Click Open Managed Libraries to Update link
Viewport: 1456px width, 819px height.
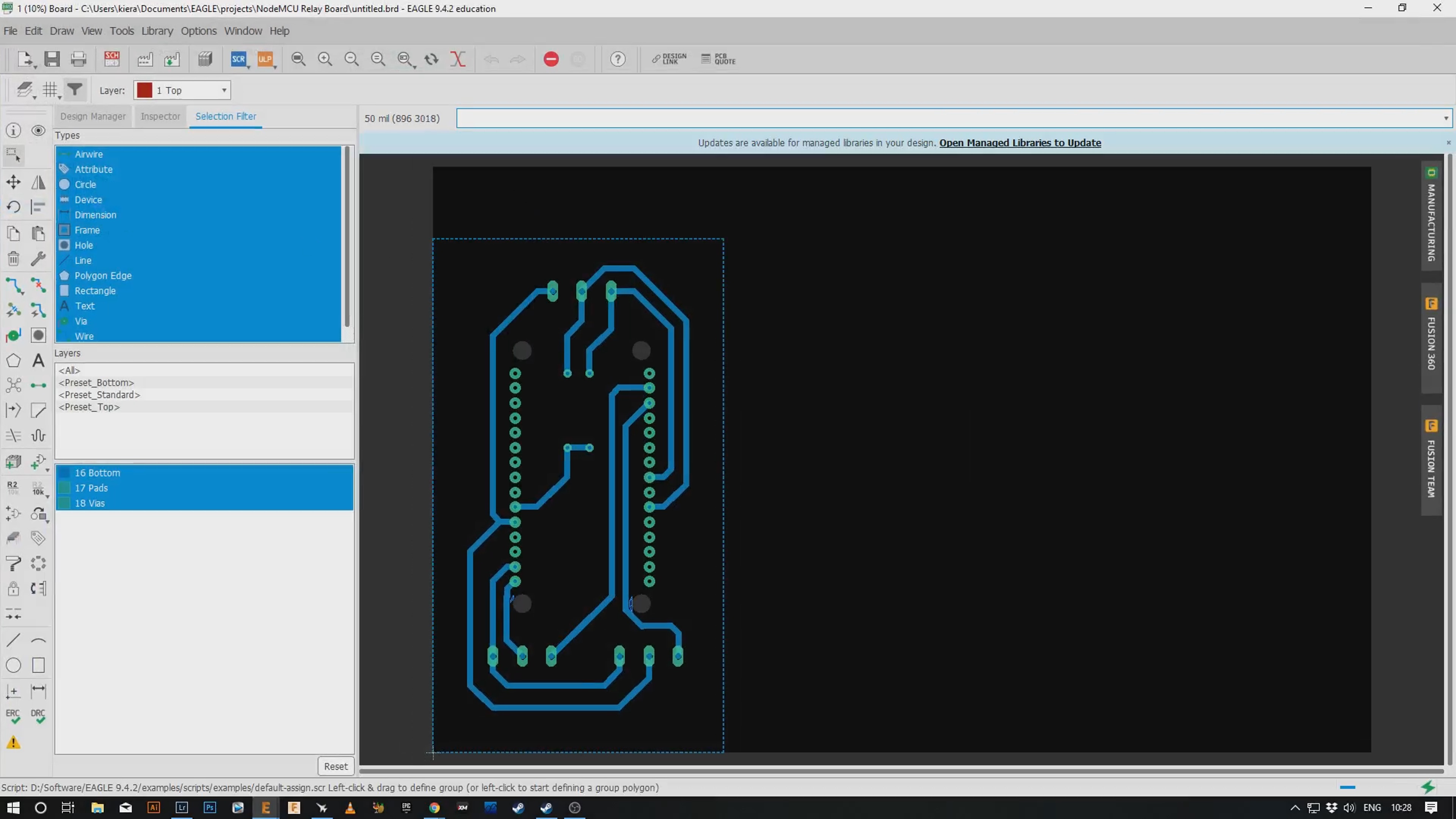coord(1020,143)
